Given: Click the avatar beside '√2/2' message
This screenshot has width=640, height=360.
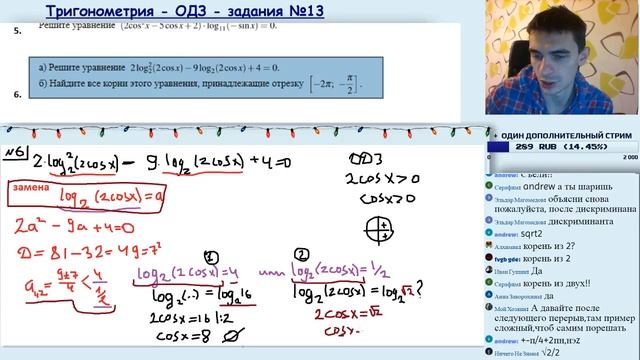Looking at the screenshot, I should pos(489,351).
